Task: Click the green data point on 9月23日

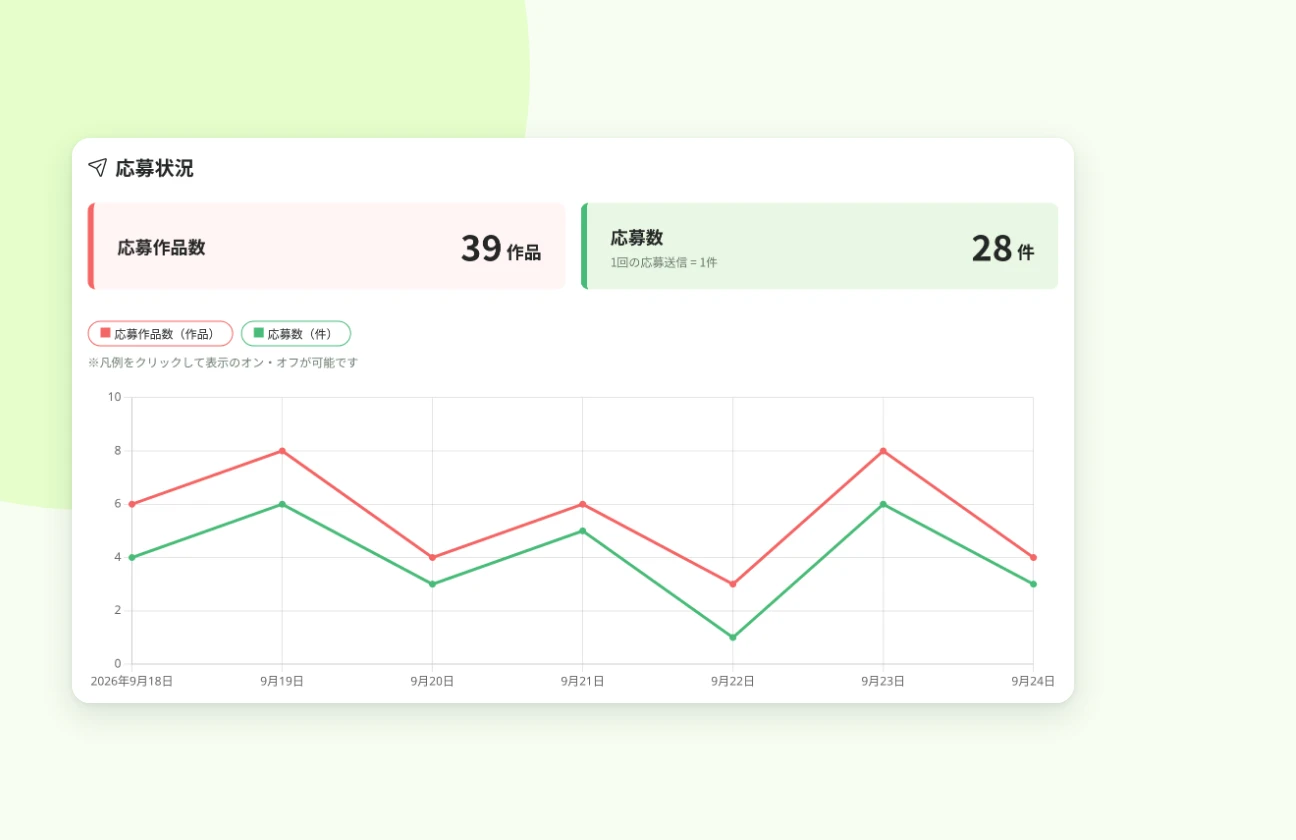Action: tap(883, 504)
